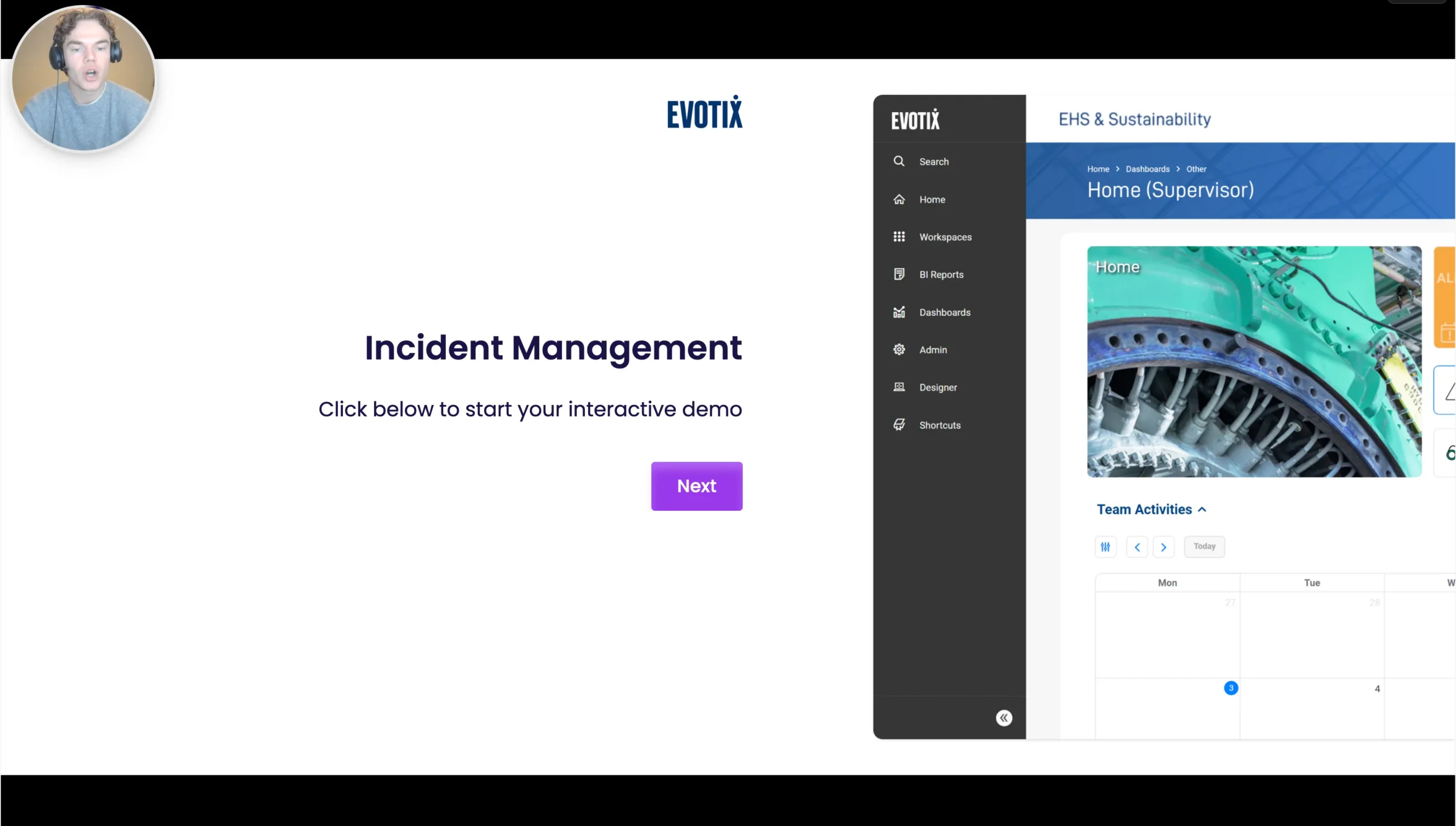1456x826 pixels.
Task: Click the Dashboards breadcrumb link
Action: pyautogui.click(x=1147, y=169)
